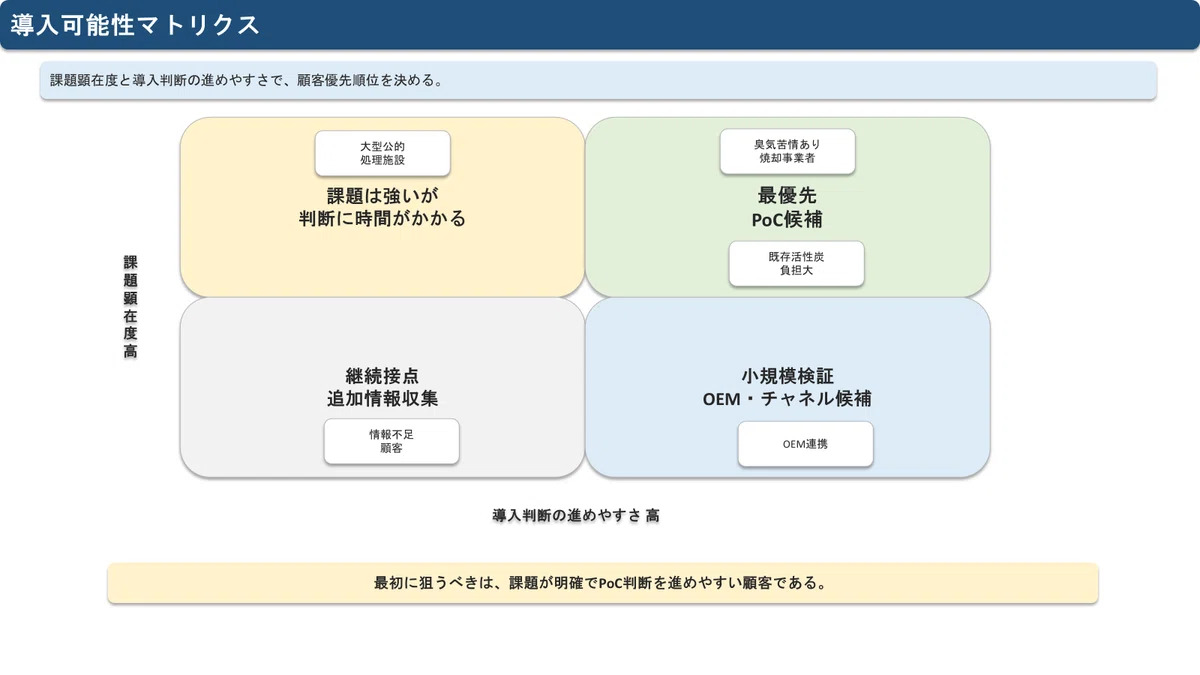Click the horizontal axis label 導入判断の進めやすさ 高

pyautogui.click(x=575, y=516)
